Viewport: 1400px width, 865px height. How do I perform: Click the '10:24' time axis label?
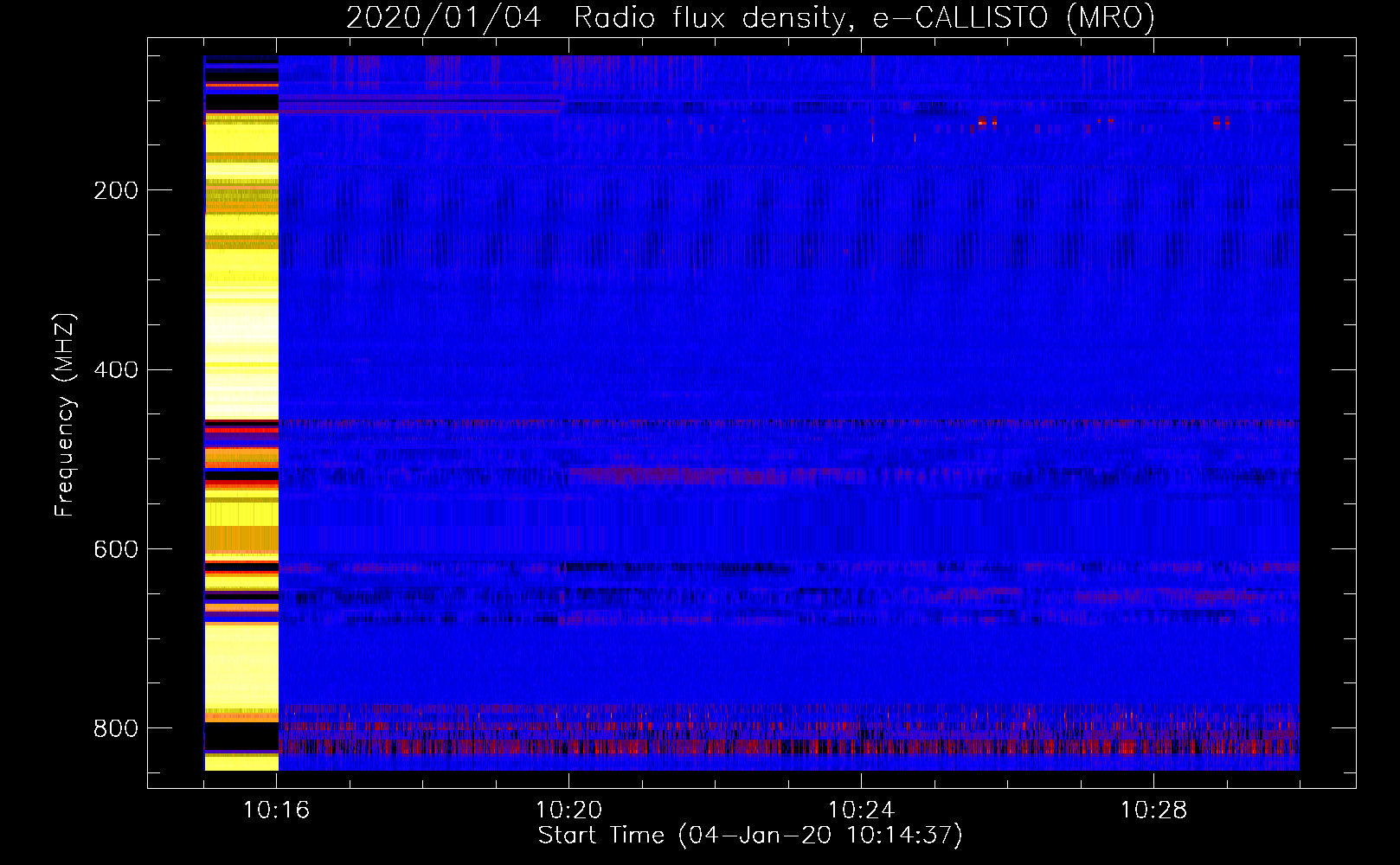(x=862, y=811)
